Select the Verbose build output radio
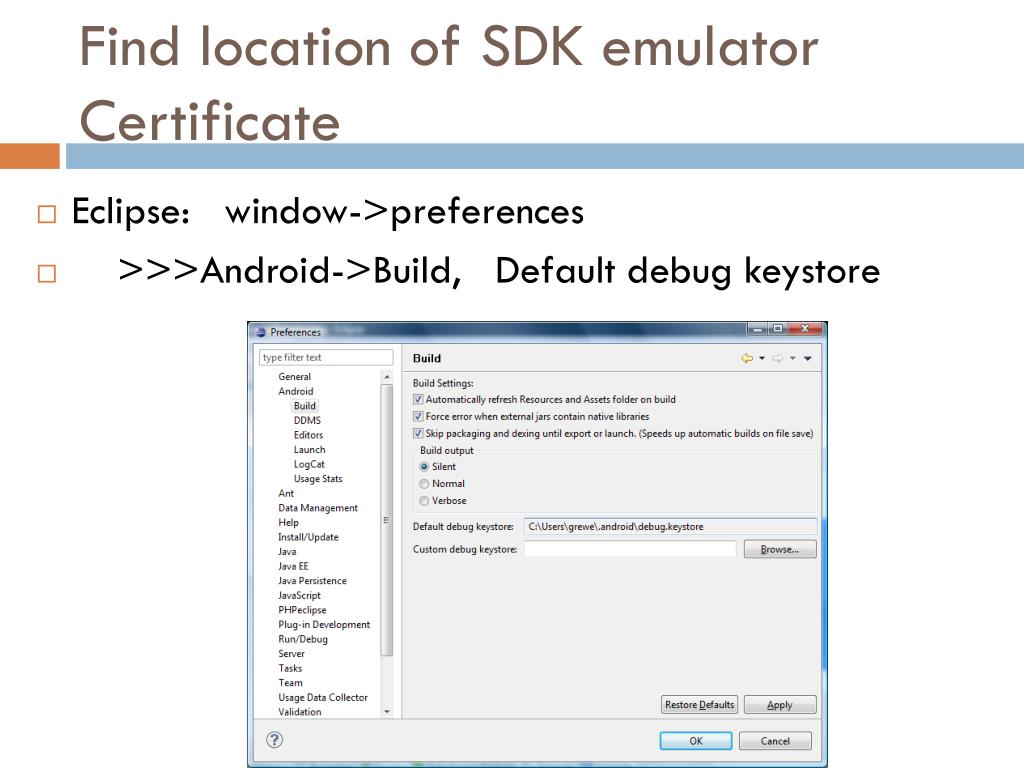This screenshot has width=1024, height=768. click(x=424, y=500)
